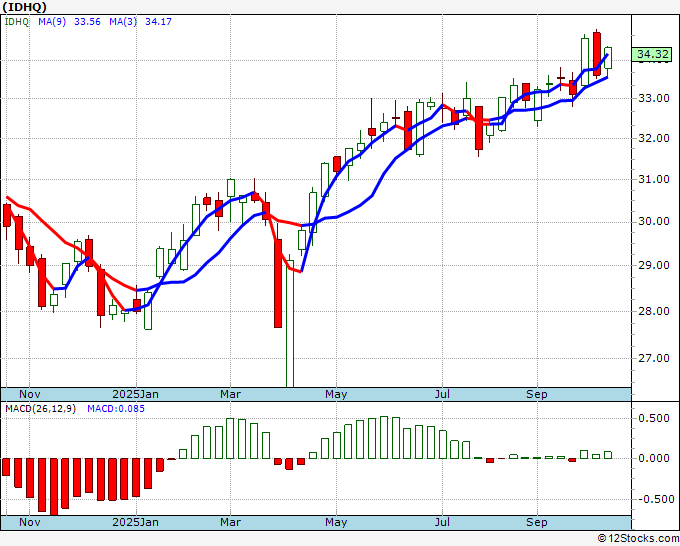
Task: Select the IDHQ legend label
Action: pyautogui.click(x=17, y=22)
